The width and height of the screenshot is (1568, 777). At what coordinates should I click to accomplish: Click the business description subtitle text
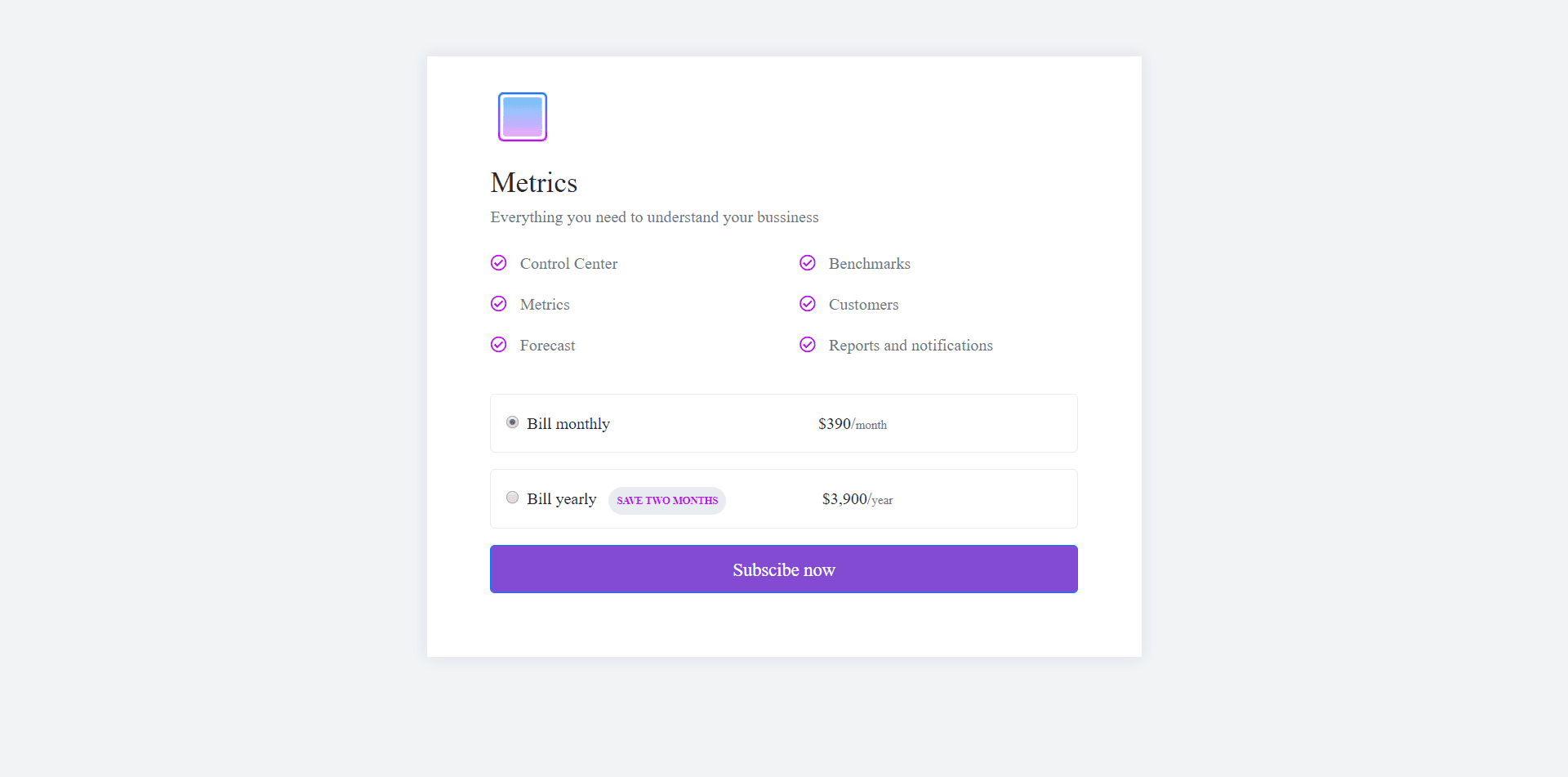654,217
